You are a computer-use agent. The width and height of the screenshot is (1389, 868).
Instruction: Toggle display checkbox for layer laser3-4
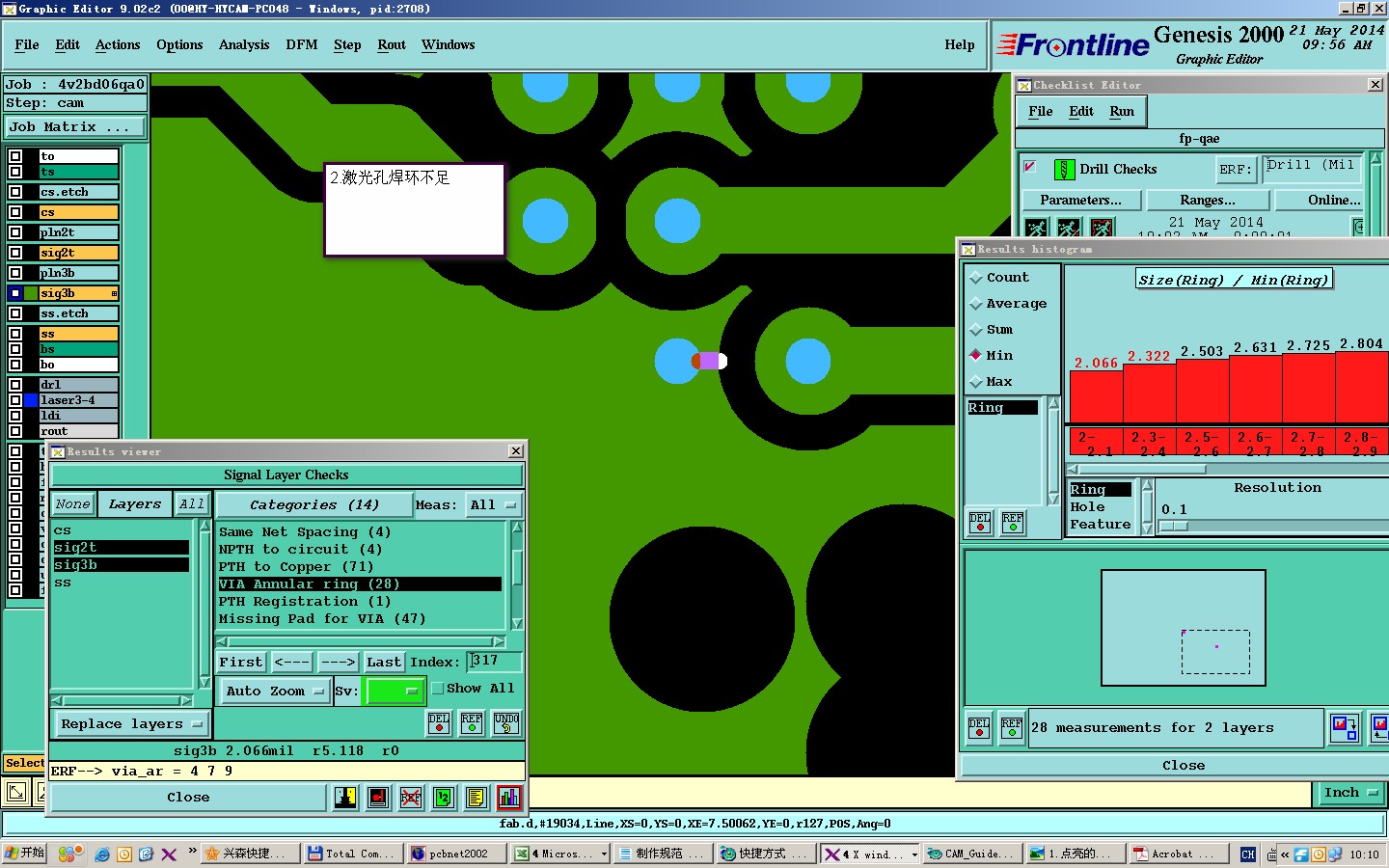coord(15,400)
